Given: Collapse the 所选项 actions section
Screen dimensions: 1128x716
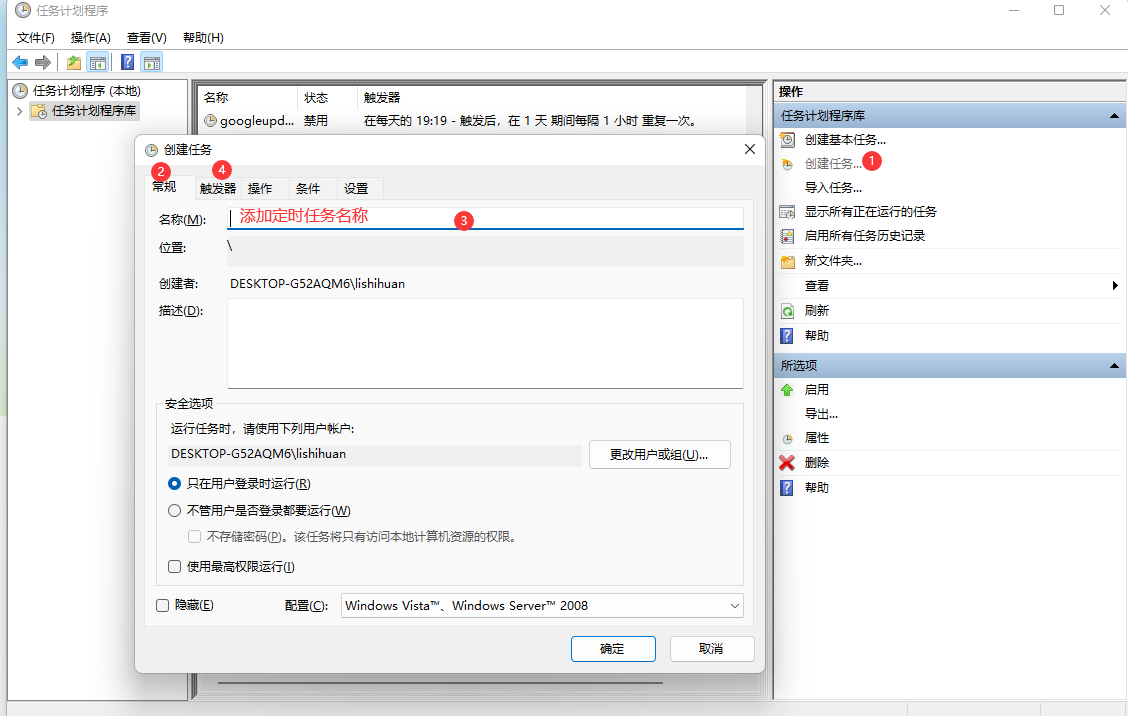Looking at the screenshot, I should pyautogui.click(x=1114, y=366).
